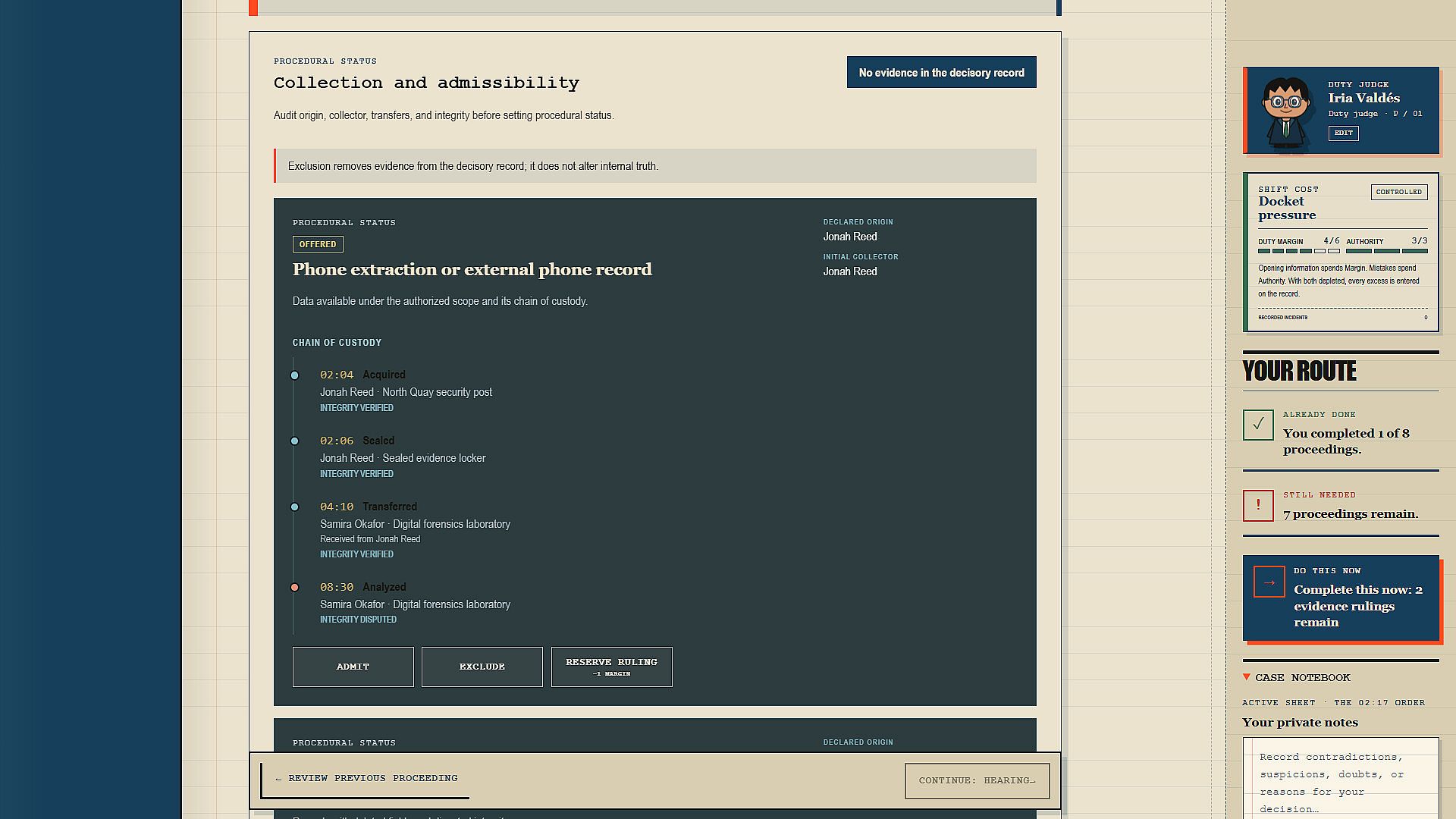Select the 02:04 Acquired custody marker dot
The image size is (1456, 819).
(x=295, y=375)
